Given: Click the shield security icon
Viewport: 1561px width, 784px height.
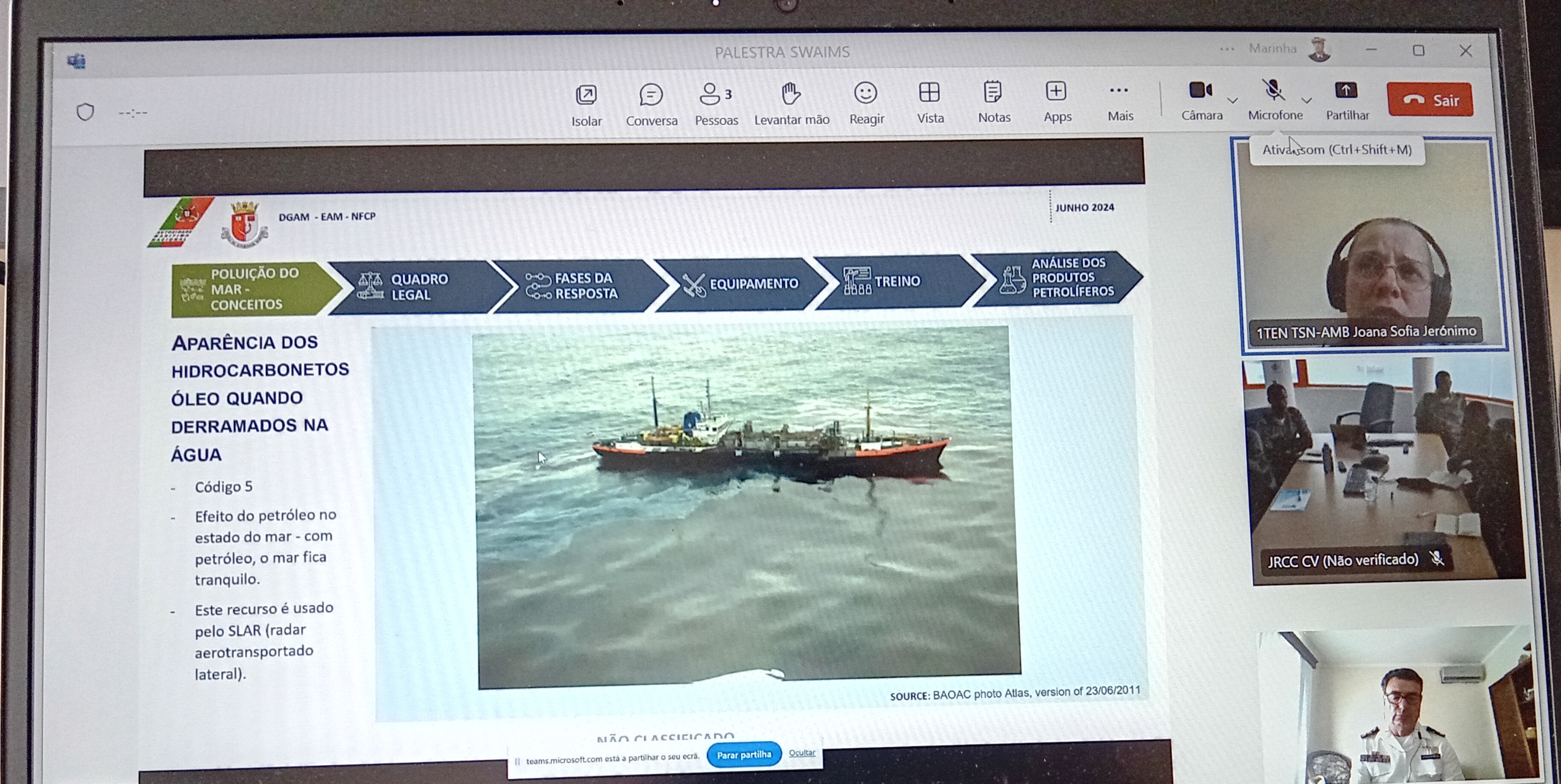Looking at the screenshot, I should [86, 112].
